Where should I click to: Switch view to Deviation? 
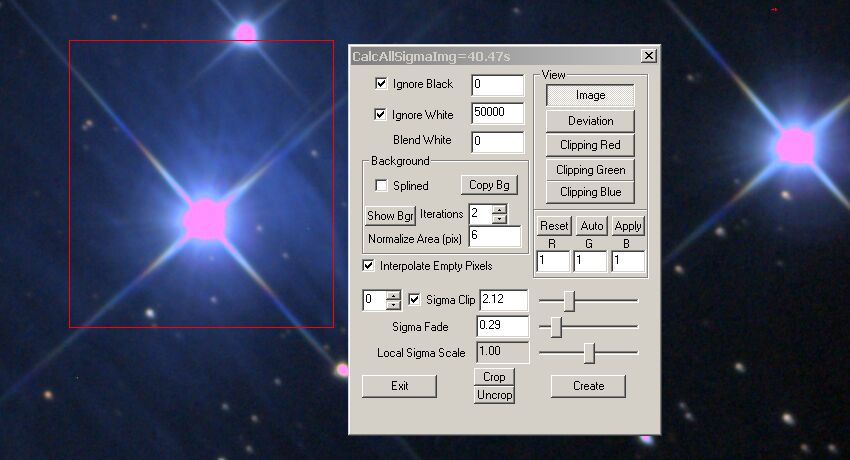[x=590, y=121]
